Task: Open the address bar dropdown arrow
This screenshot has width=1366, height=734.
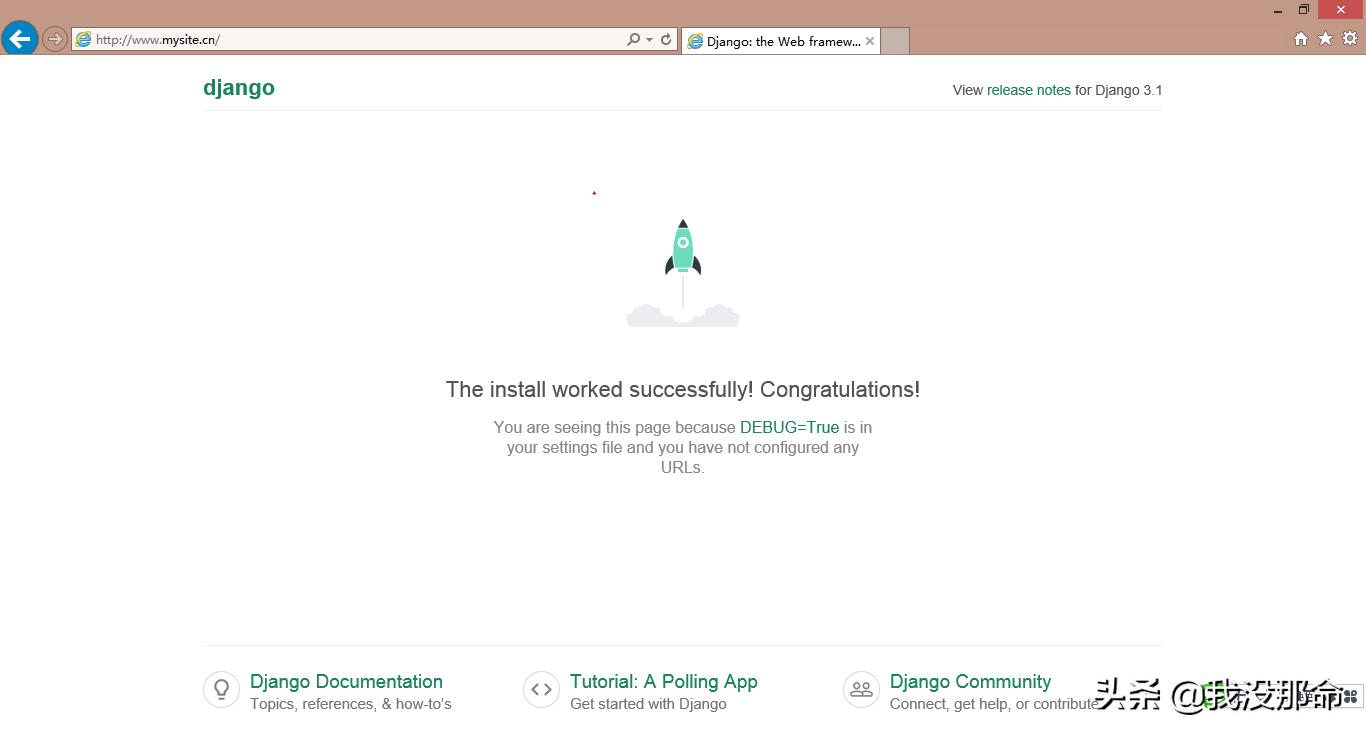Action: point(650,40)
